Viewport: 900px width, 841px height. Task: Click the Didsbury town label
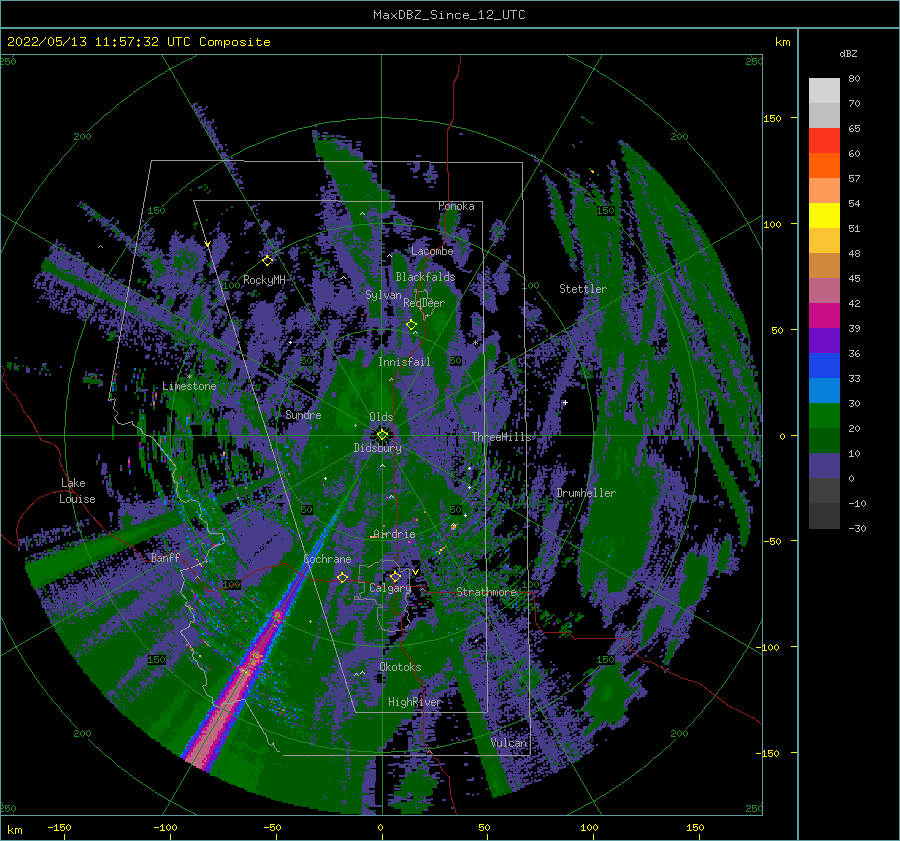point(378,448)
